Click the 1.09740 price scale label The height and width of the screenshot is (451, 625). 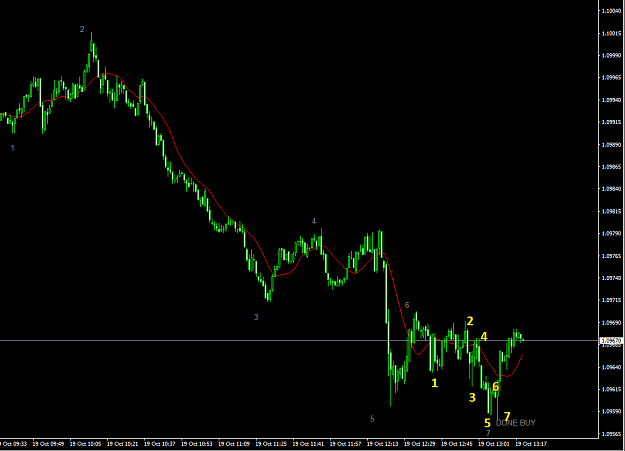[612, 278]
